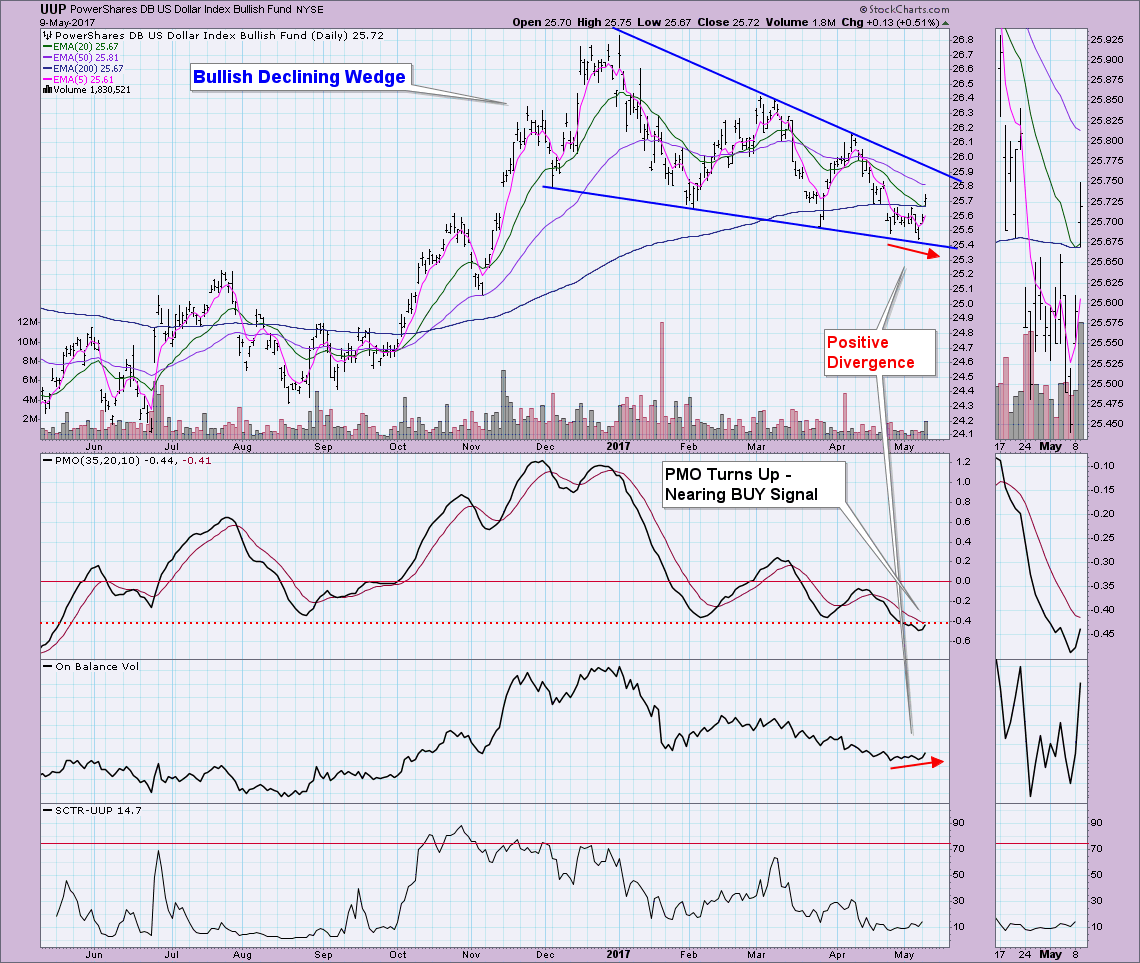Image resolution: width=1140 pixels, height=963 pixels.
Task: Click the 'PMO Turns Up - Nearing BUY Signal' note
Action: [753, 484]
